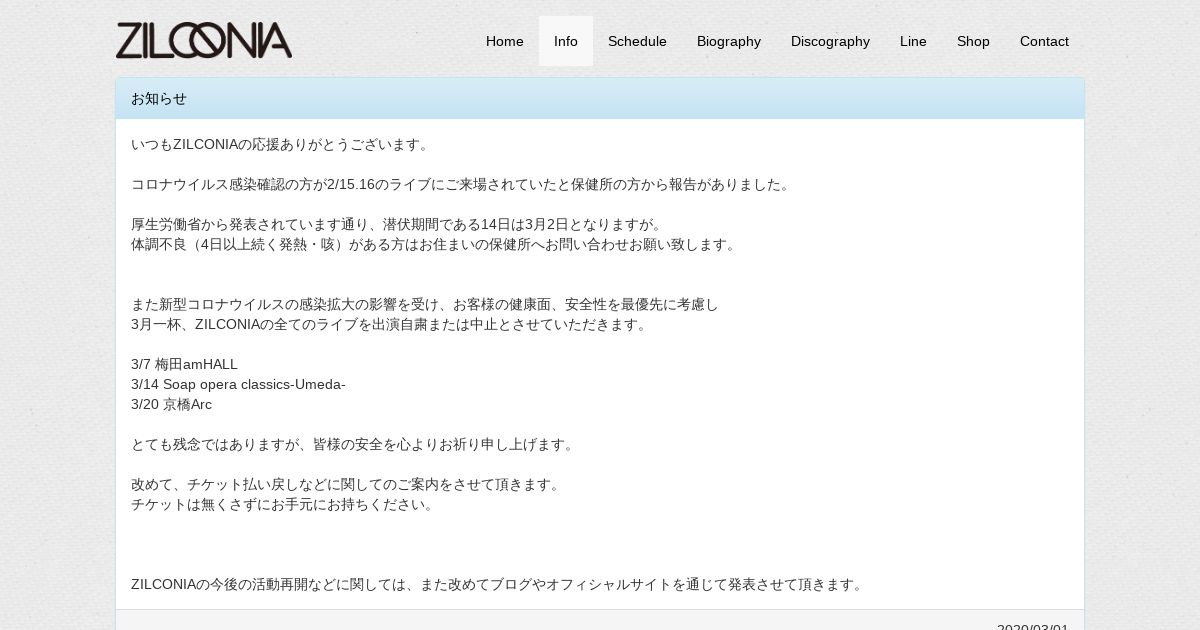
Task: Visit the Shop page
Action: [x=973, y=41]
